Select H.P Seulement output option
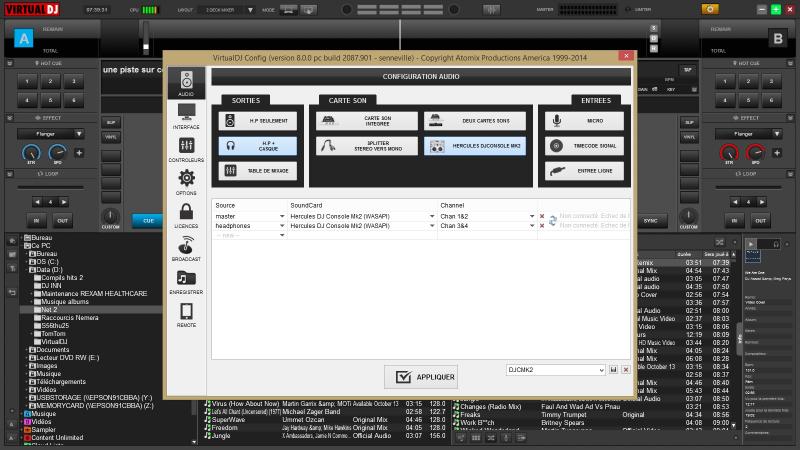The width and height of the screenshot is (800, 450). click(x=255, y=121)
